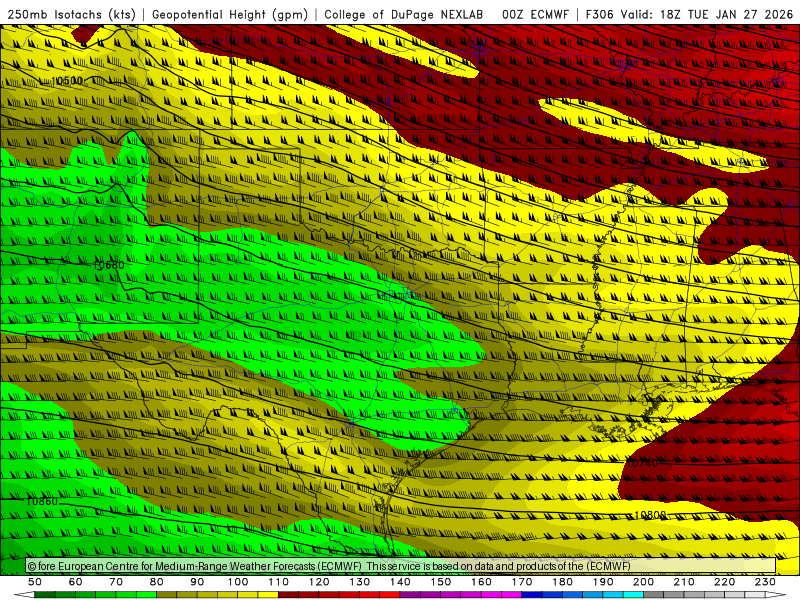The image size is (800, 600).
Task: Click the 50 knot colorbar label
Action: pyautogui.click(x=35, y=582)
